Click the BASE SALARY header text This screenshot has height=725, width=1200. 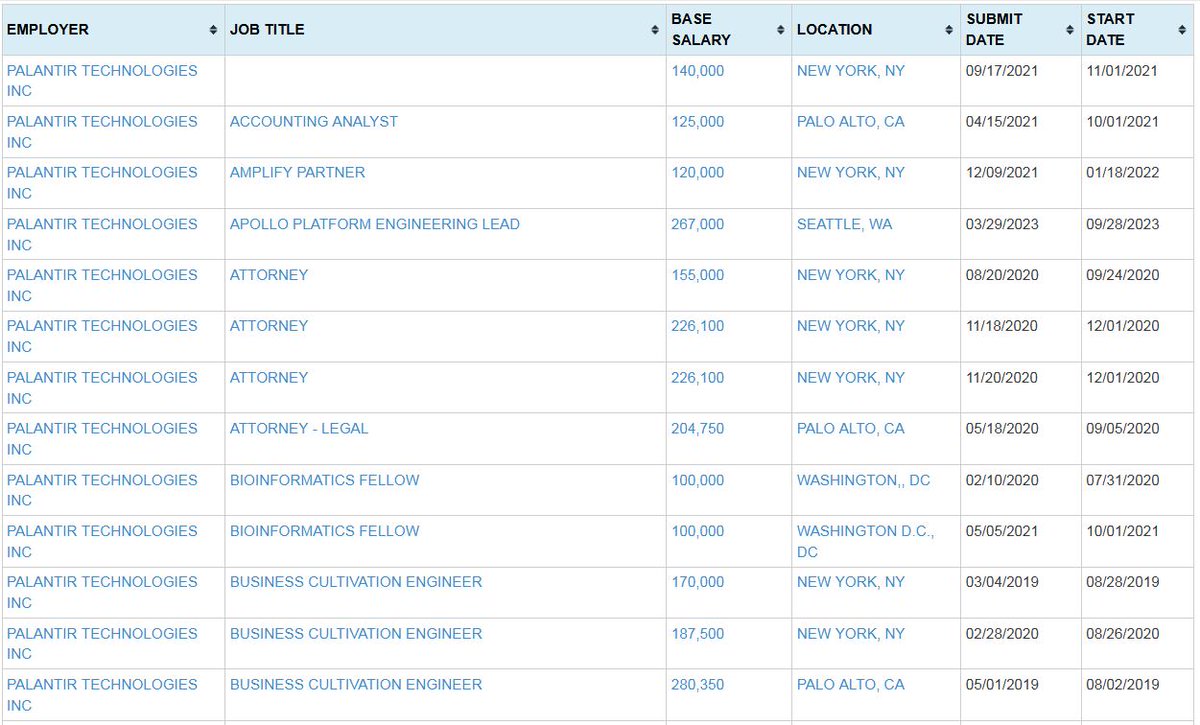pyautogui.click(x=701, y=30)
